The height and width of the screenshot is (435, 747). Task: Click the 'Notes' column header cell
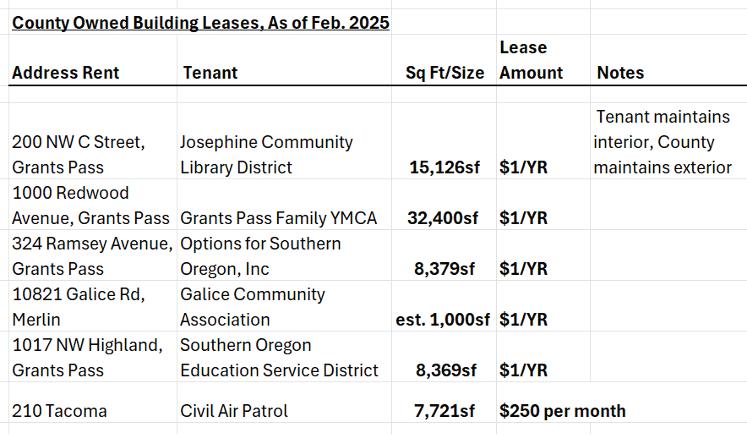point(620,73)
